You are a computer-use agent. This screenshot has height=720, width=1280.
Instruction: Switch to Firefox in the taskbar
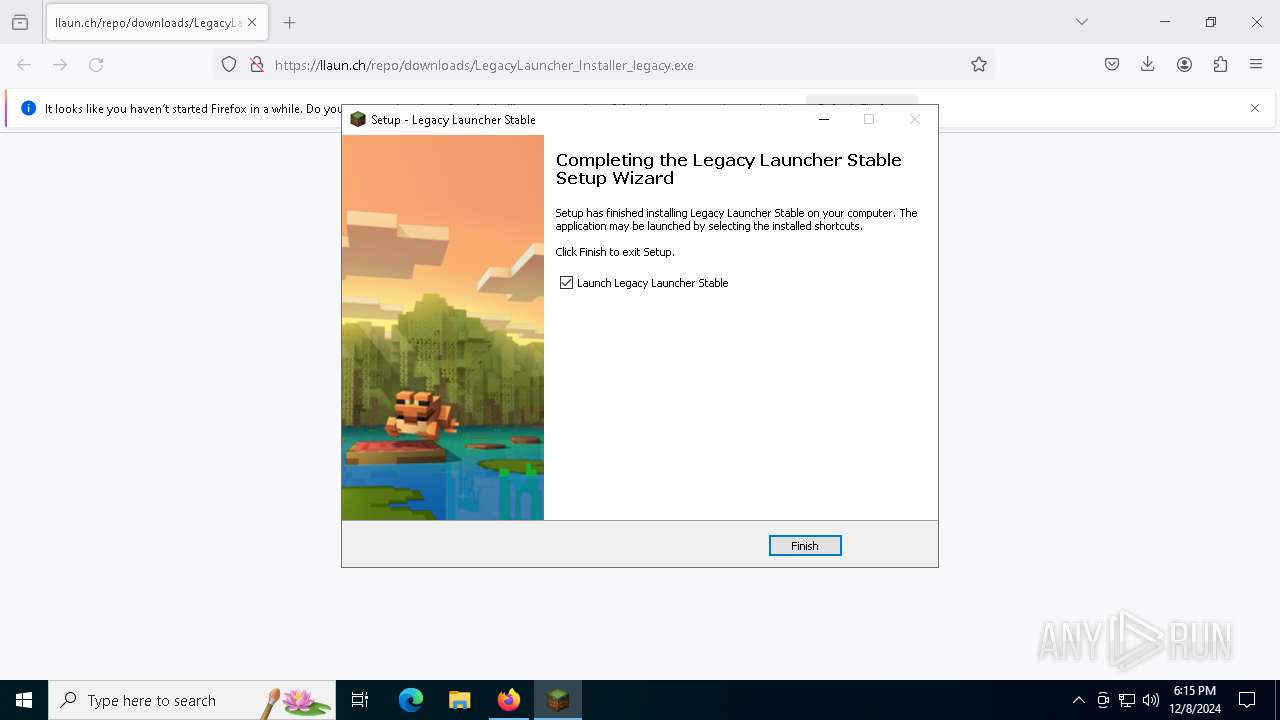[x=509, y=700]
